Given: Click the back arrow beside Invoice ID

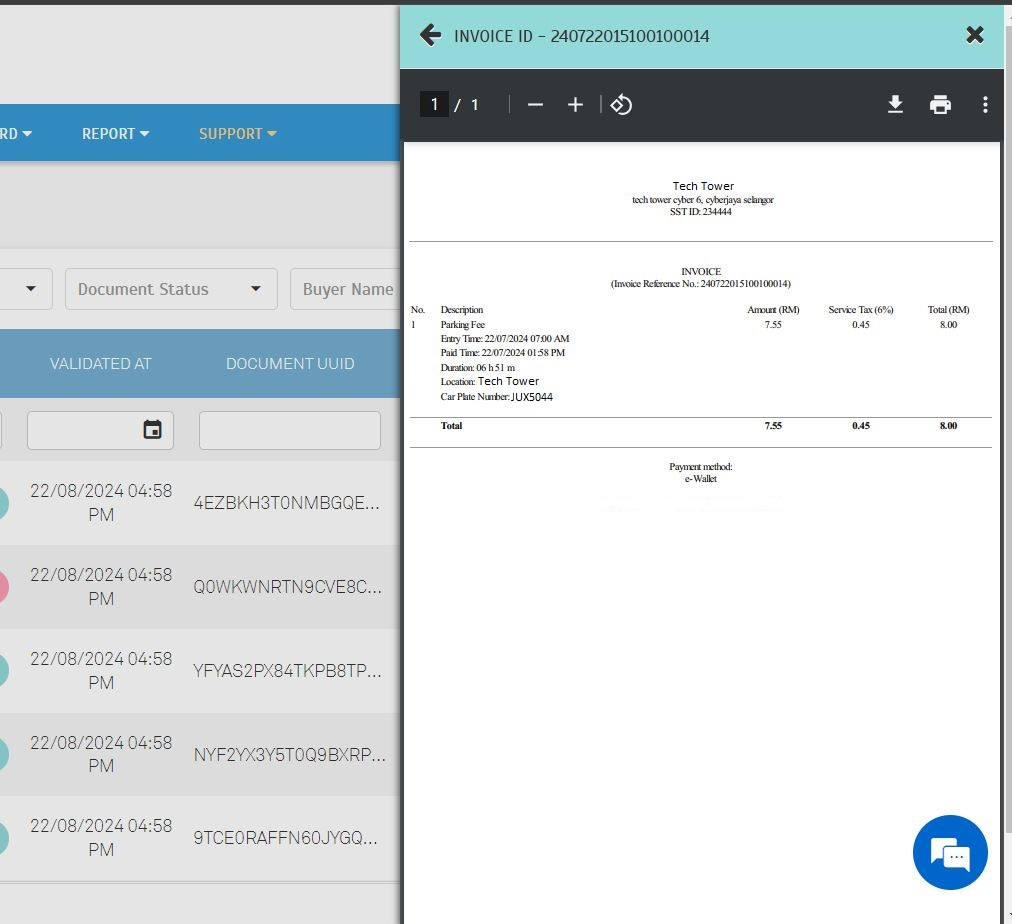Looking at the screenshot, I should 430,35.
